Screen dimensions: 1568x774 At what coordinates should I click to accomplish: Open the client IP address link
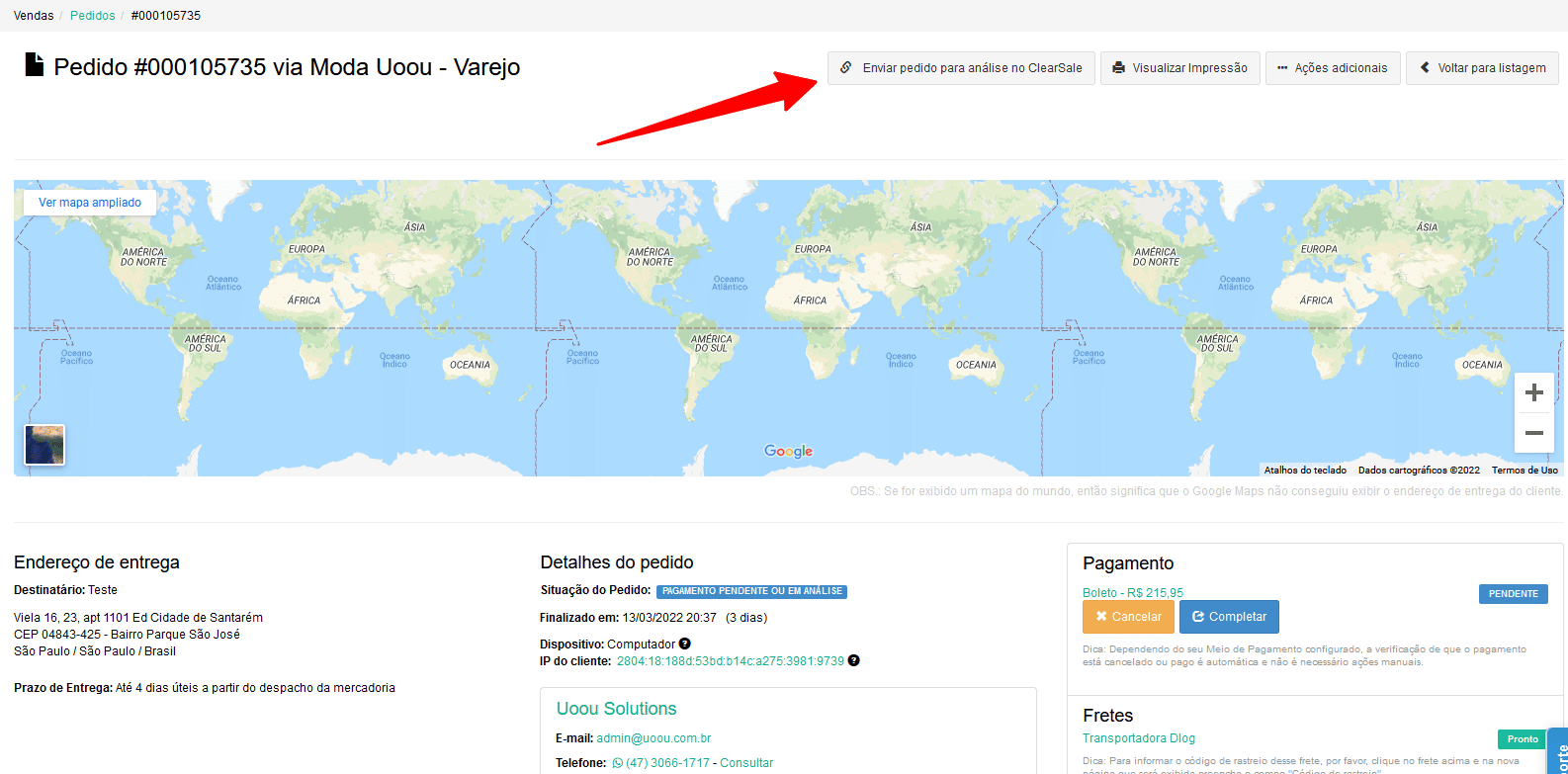(731, 661)
